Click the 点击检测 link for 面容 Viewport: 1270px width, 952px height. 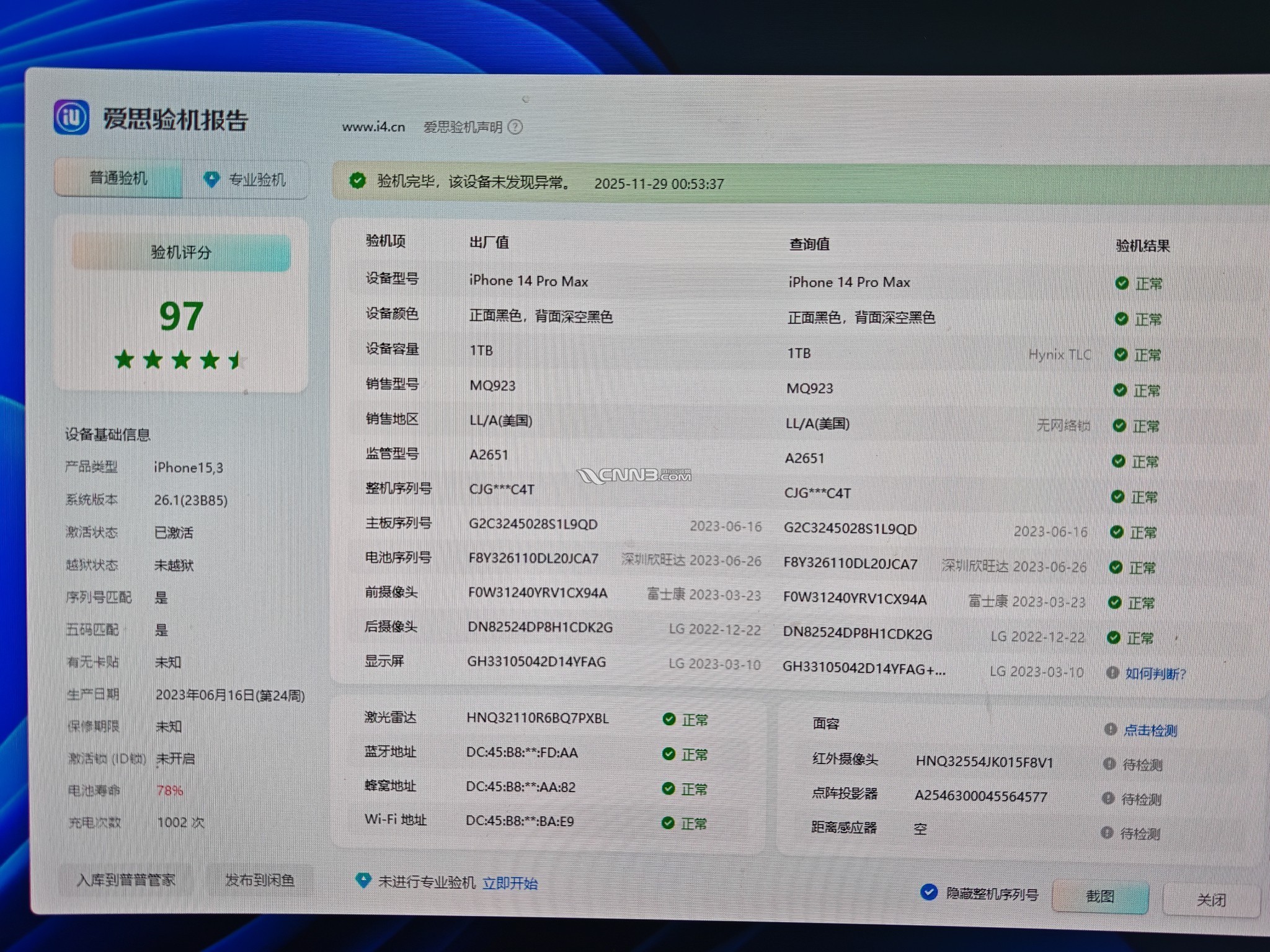1150,731
